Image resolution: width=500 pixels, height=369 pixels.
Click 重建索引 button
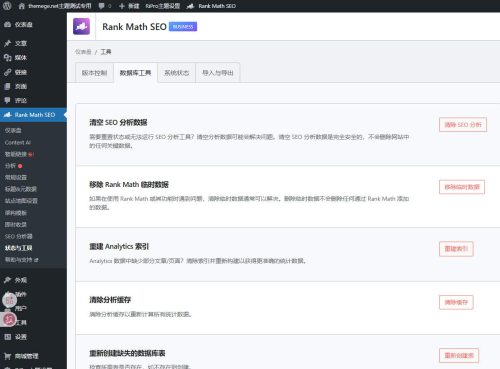point(456,249)
